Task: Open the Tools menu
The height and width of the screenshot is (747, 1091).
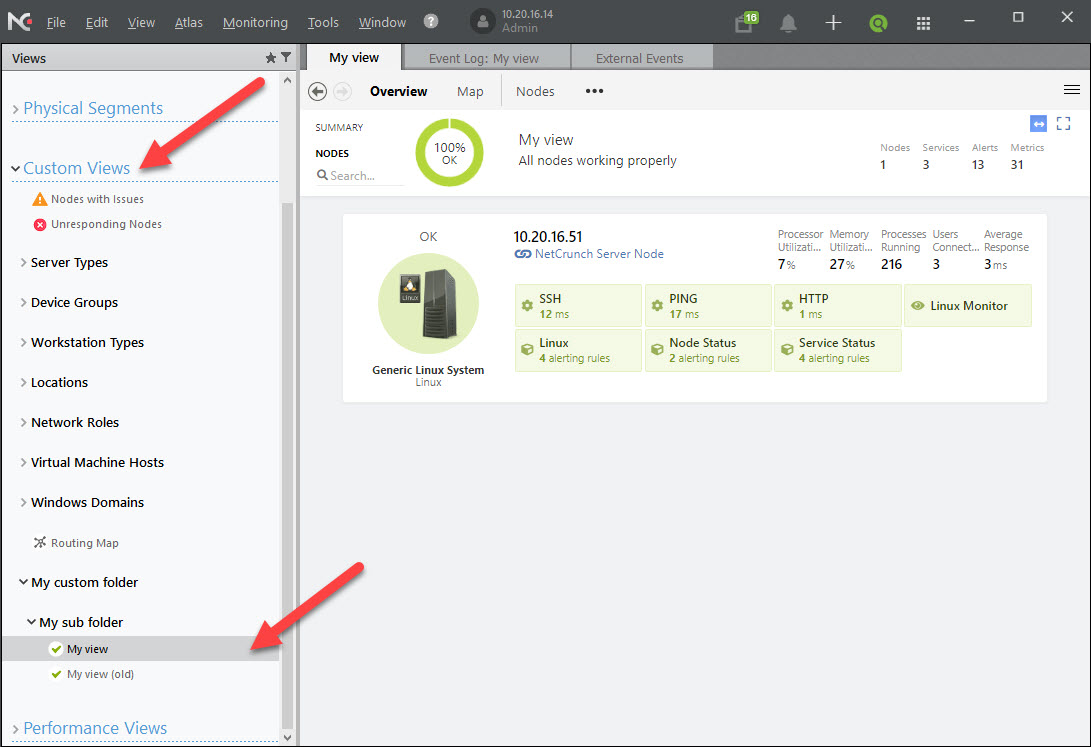Action: (x=323, y=22)
